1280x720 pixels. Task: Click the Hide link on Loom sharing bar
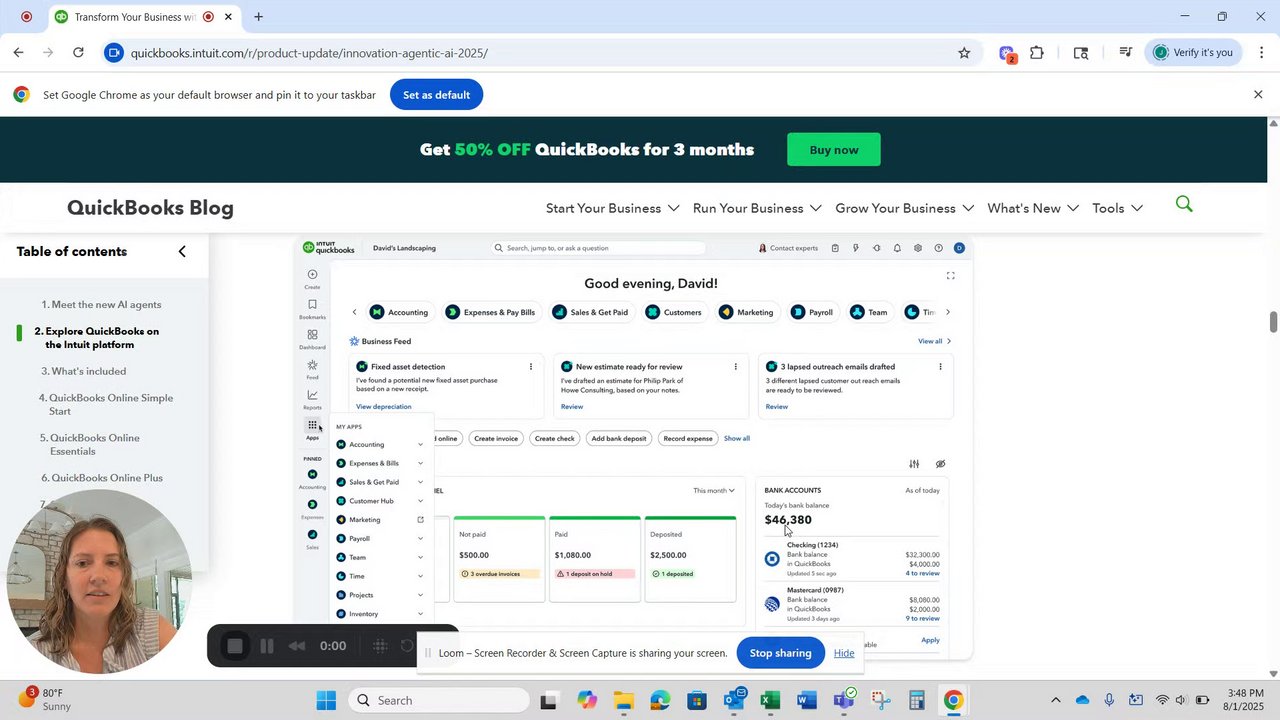pos(844,653)
